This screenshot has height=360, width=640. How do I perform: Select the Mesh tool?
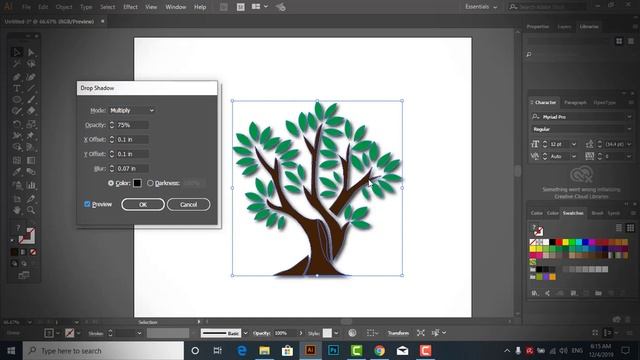tap(17, 160)
